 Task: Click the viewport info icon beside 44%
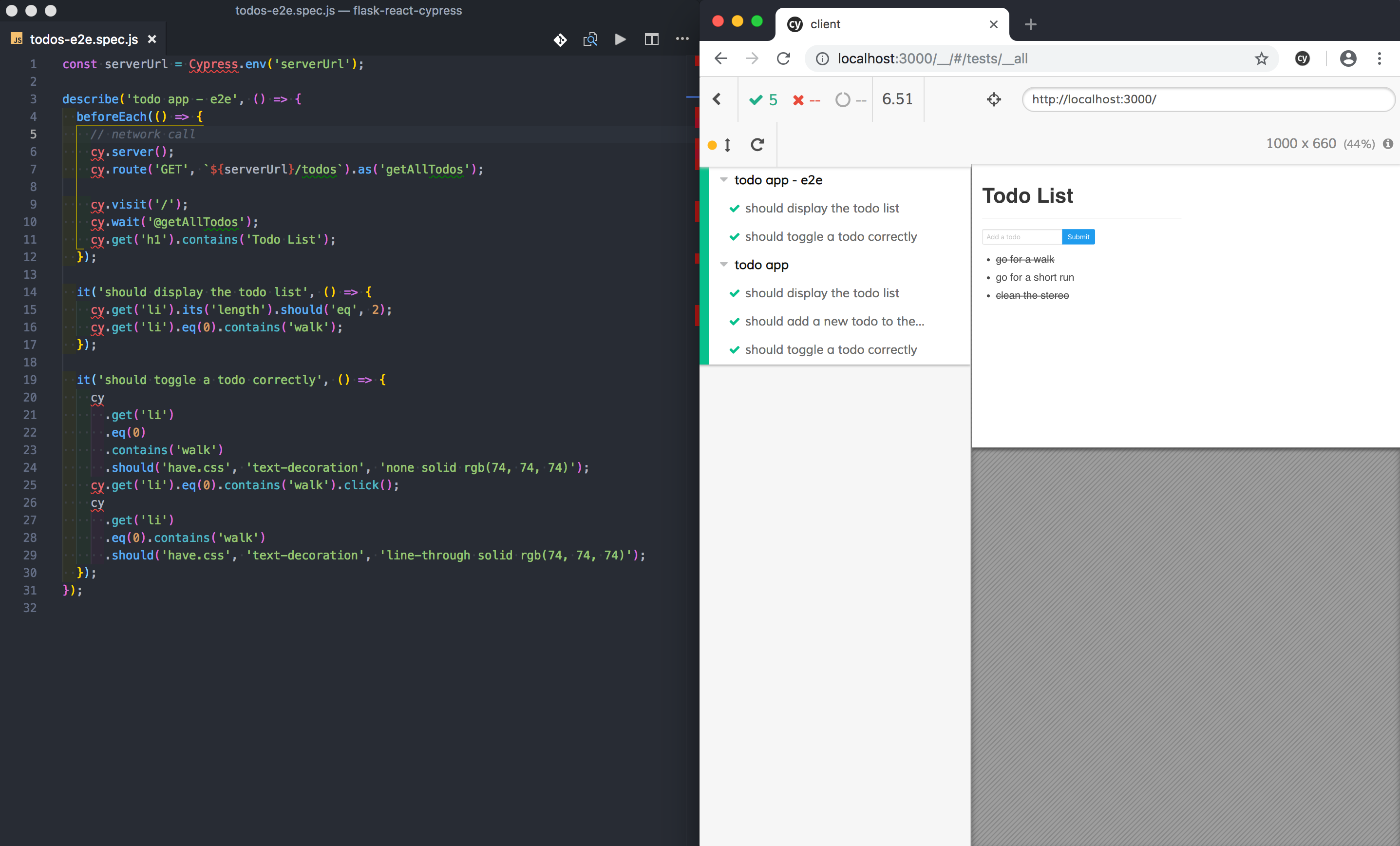click(x=1387, y=144)
